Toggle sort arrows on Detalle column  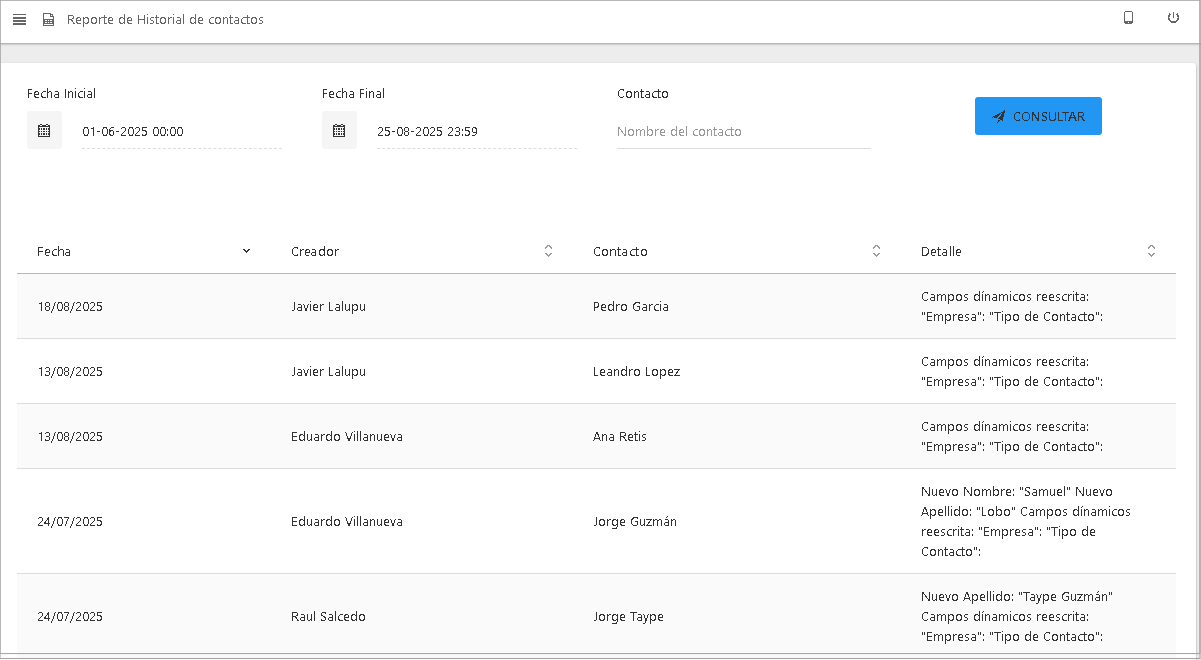point(1151,251)
